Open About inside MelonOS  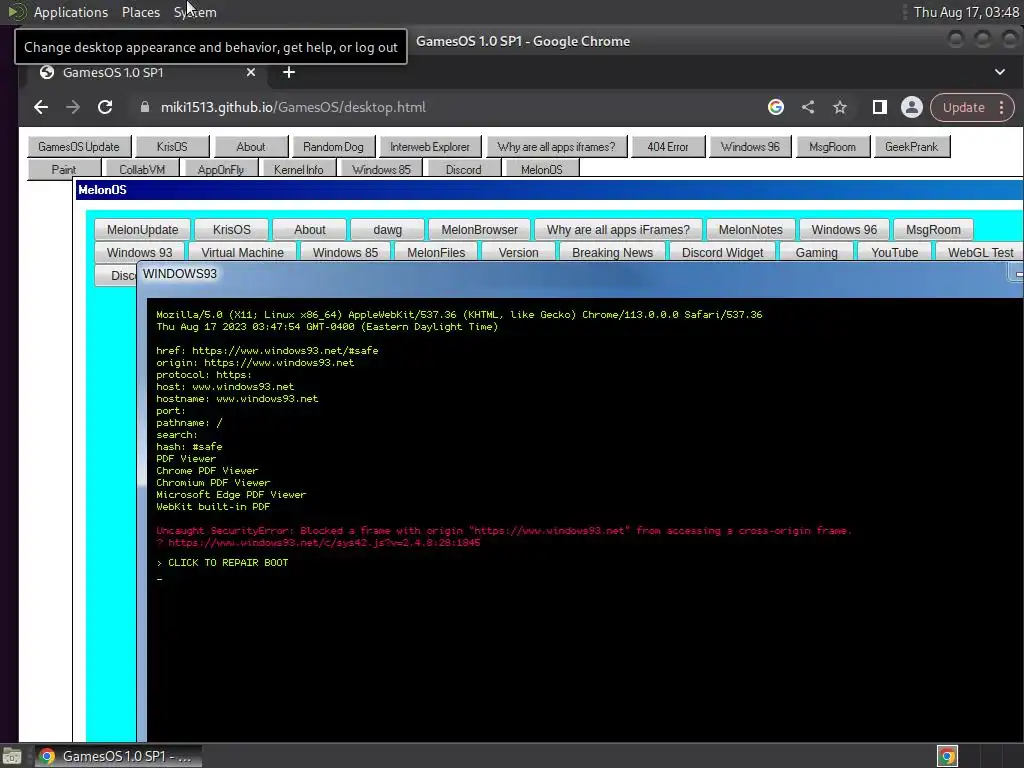tap(310, 230)
